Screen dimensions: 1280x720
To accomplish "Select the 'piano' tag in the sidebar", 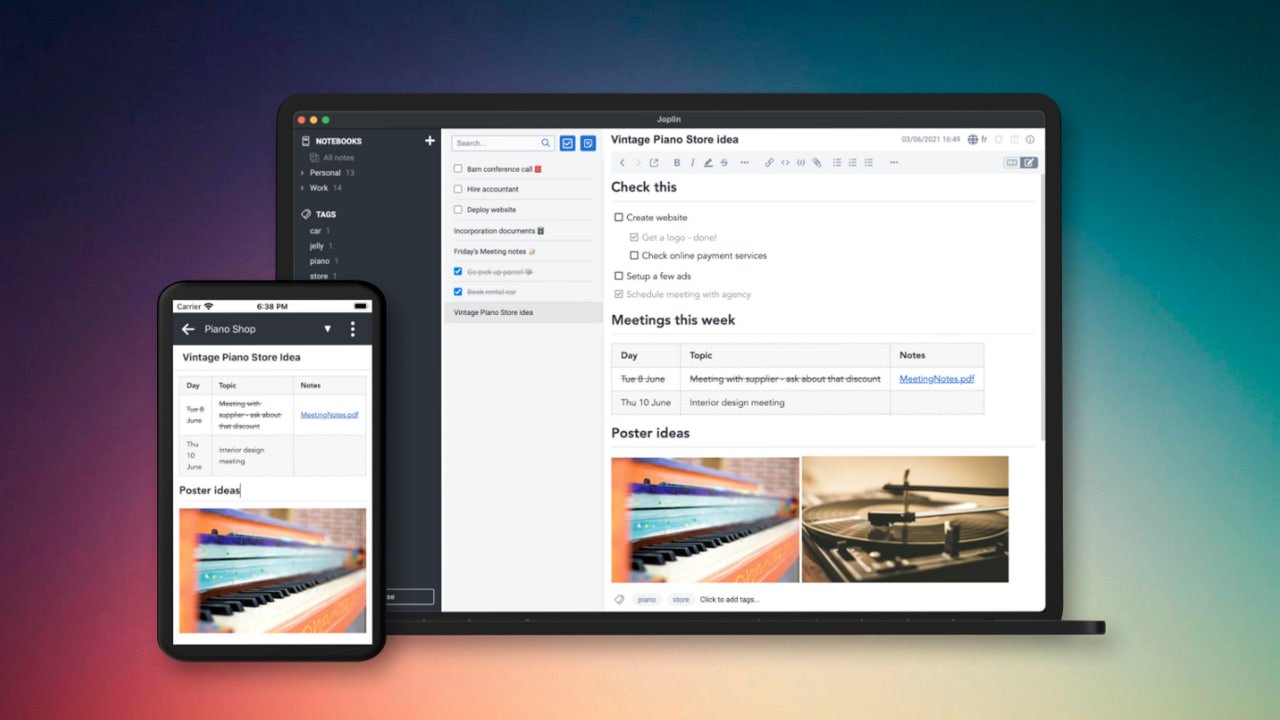I will (x=319, y=261).
